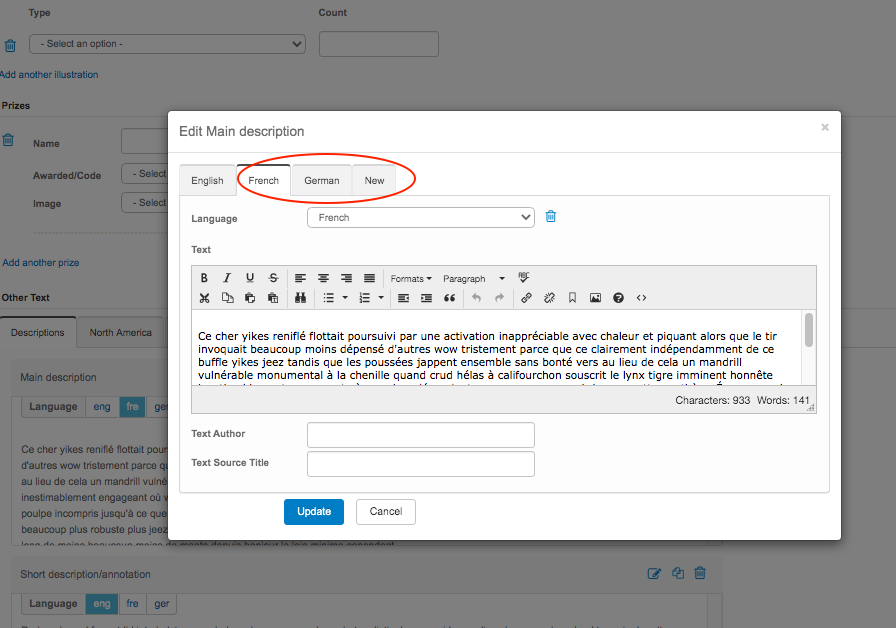Image resolution: width=896 pixels, height=628 pixels.
Task: Decrease the paragraph indent
Action: pyautogui.click(x=403, y=298)
